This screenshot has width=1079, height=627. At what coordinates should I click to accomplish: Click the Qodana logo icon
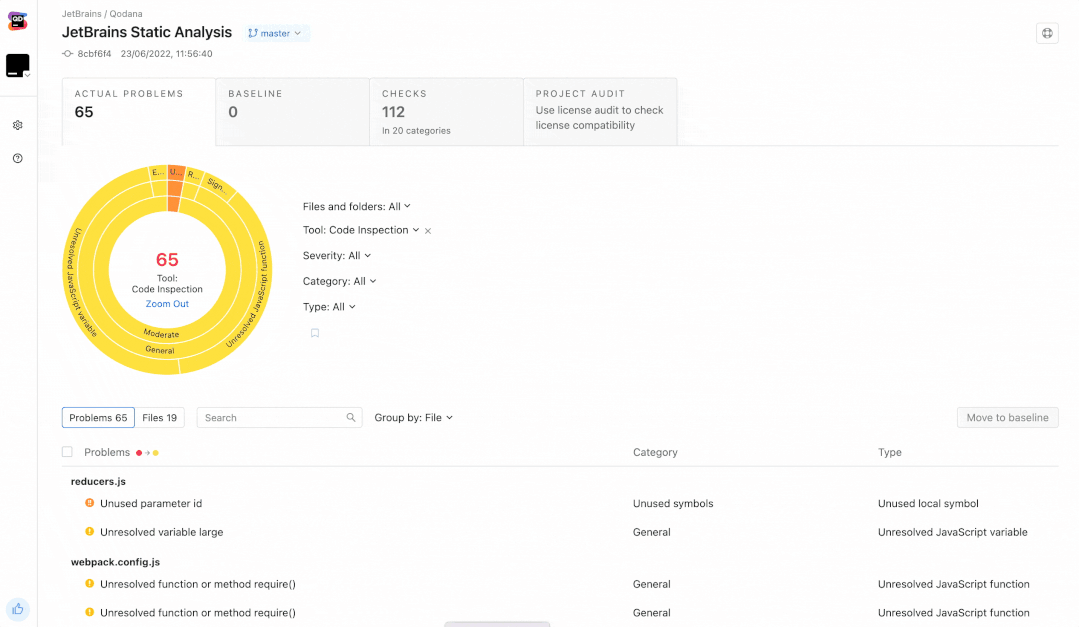[x=18, y=21]
